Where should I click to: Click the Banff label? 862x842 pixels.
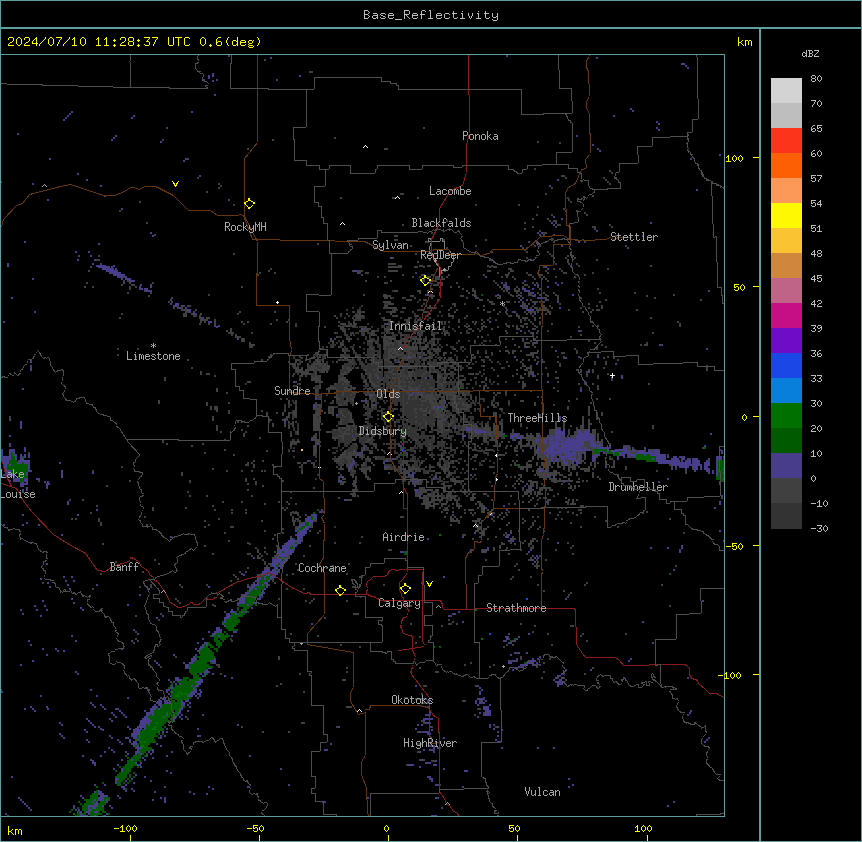pyautogui.click(x=124, y=567)
